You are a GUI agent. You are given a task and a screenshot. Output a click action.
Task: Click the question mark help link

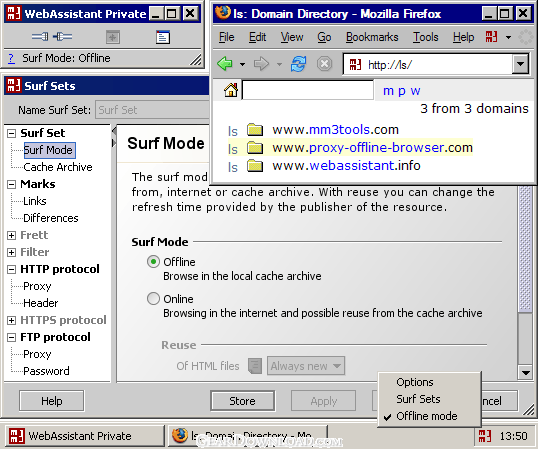[x=11, y=58]
